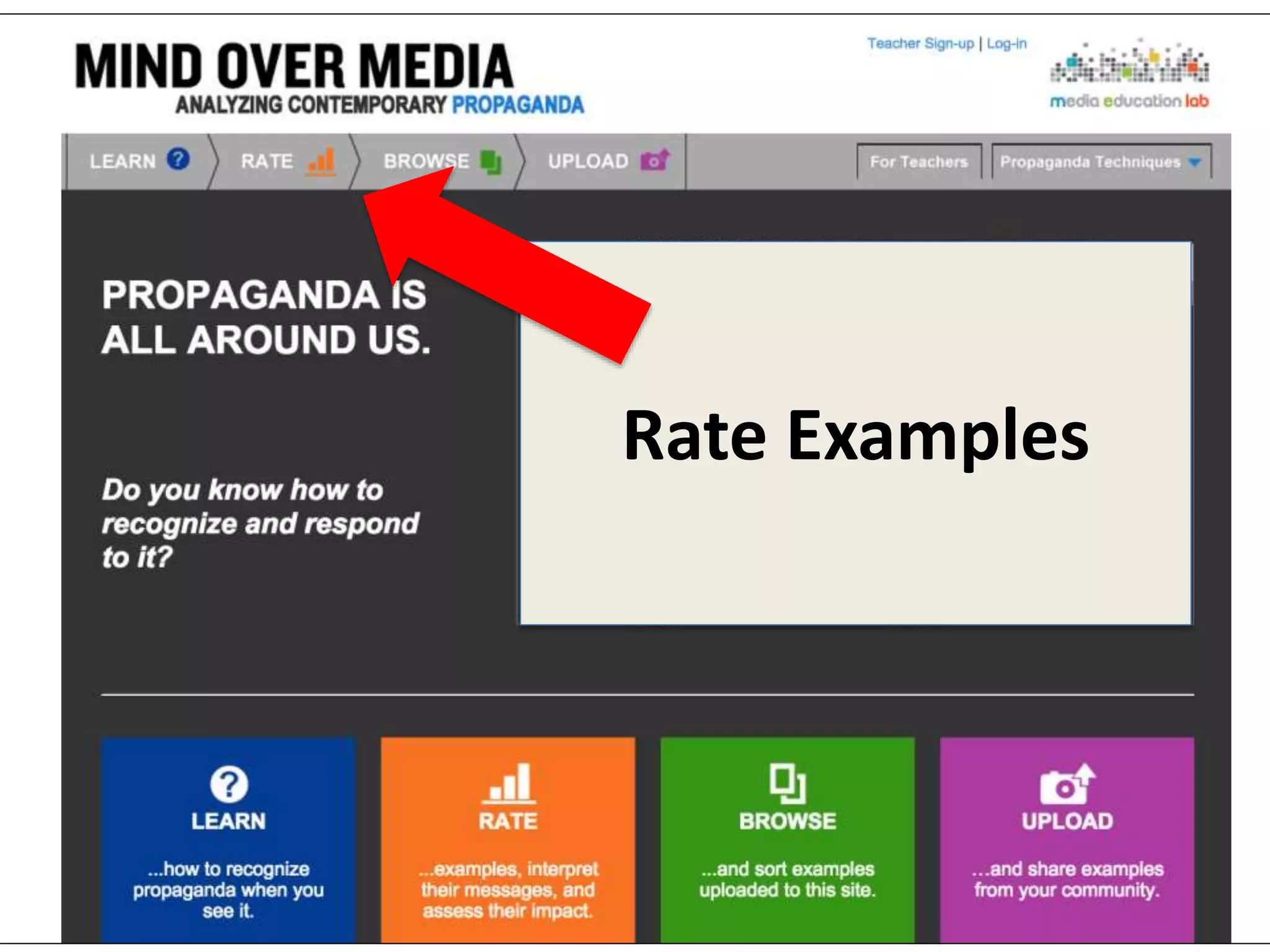Click the white question mark icon on the blue LEARN tile

[x=229, y=784]
